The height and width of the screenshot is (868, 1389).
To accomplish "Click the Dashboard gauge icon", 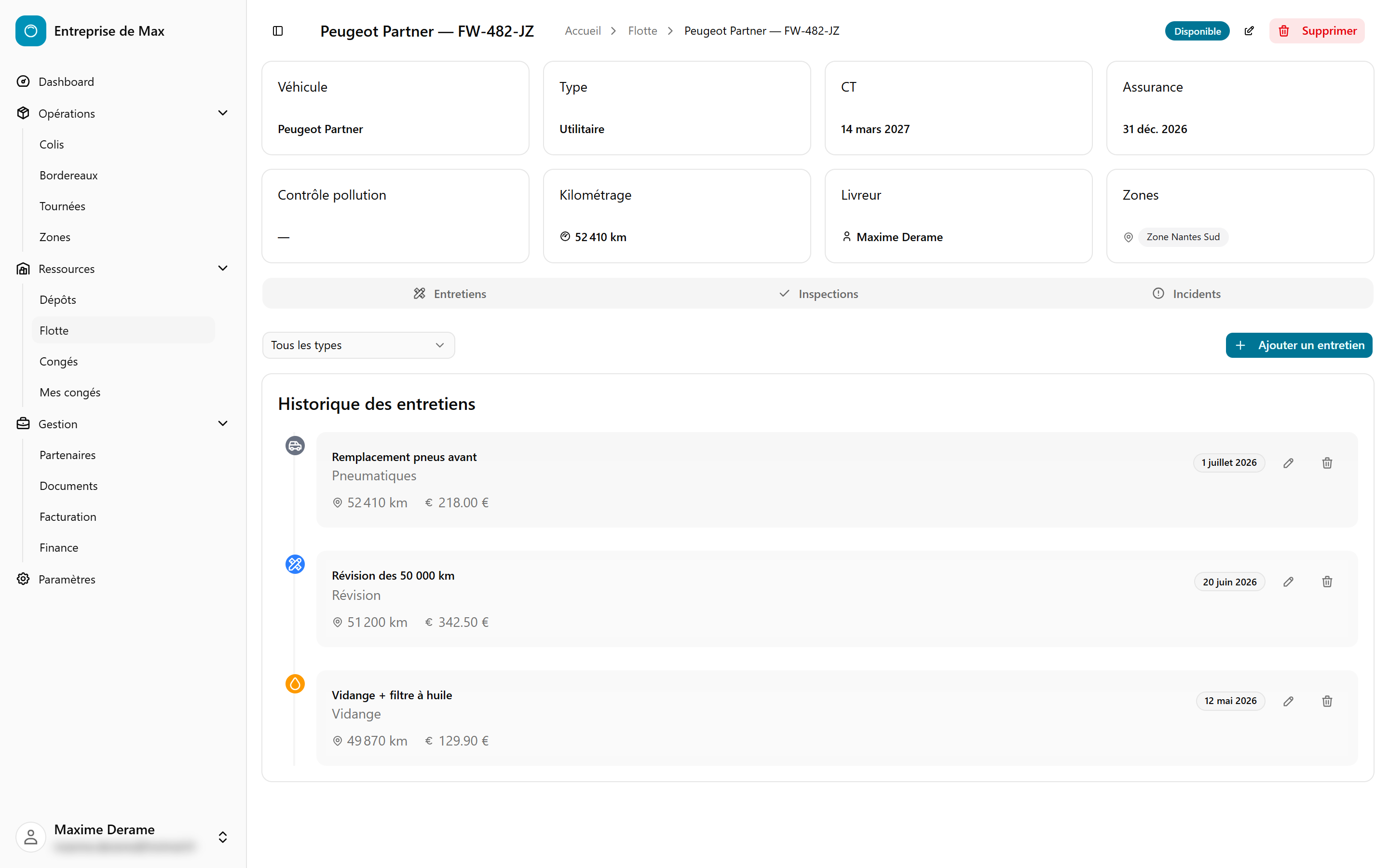I will [23, 81].
